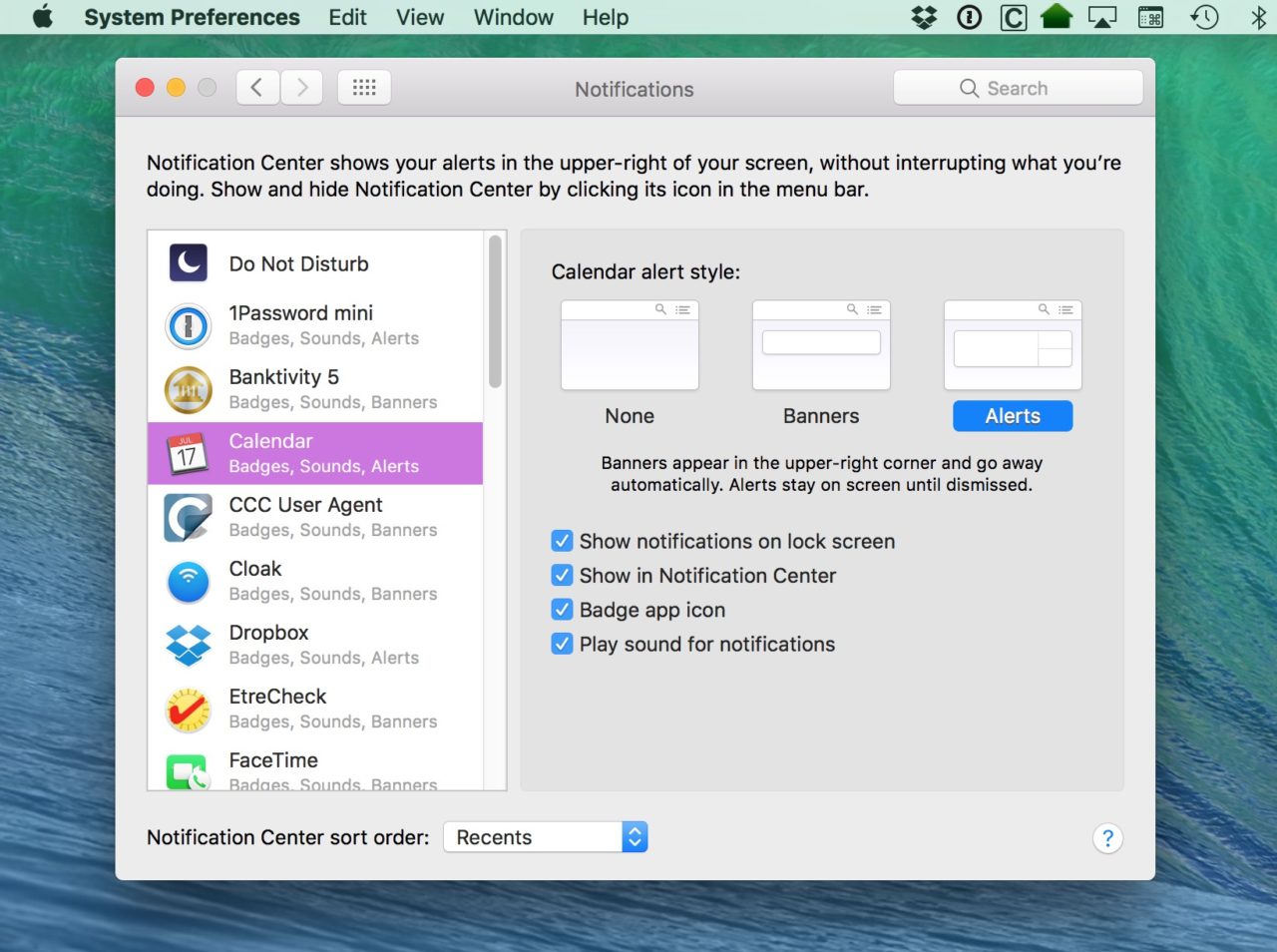
Task: Uncheck Badge app icon
Action: pos(563,610)
